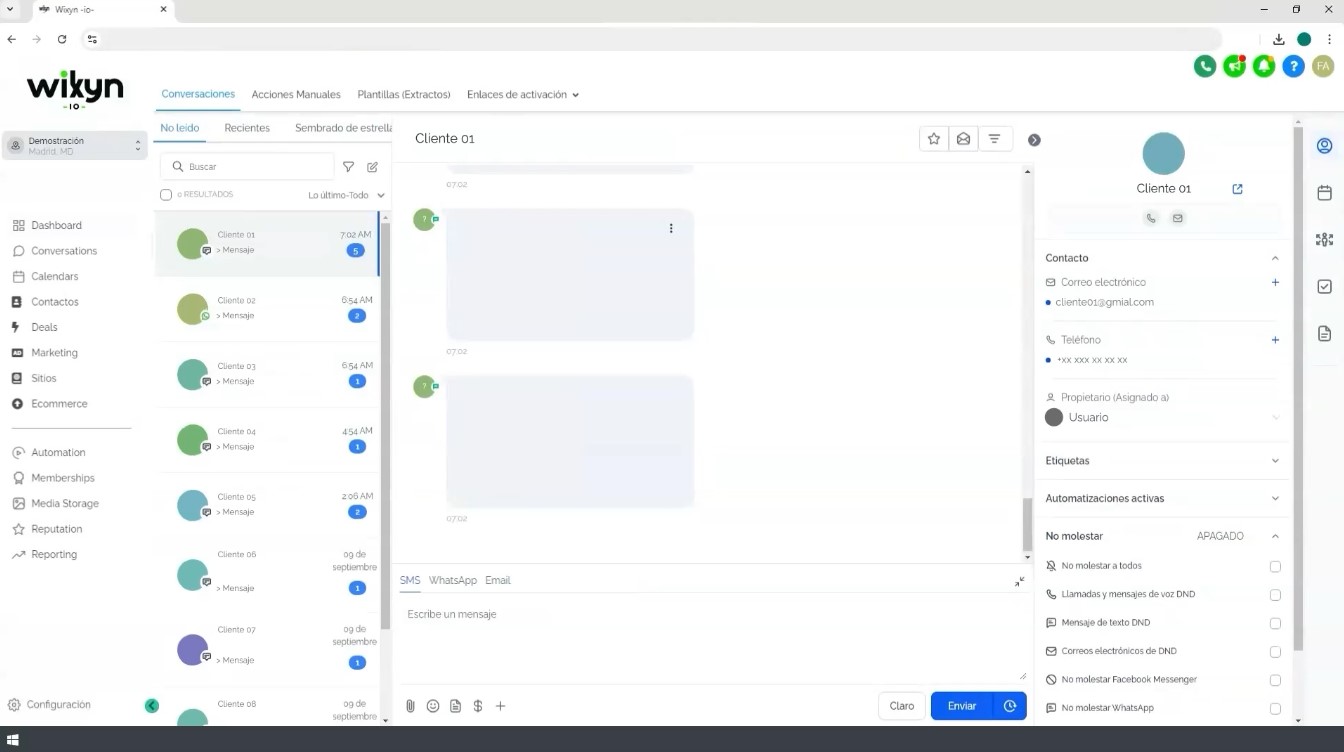Open contact in new window icon
1344x752 pixels.
[1237, 189]
